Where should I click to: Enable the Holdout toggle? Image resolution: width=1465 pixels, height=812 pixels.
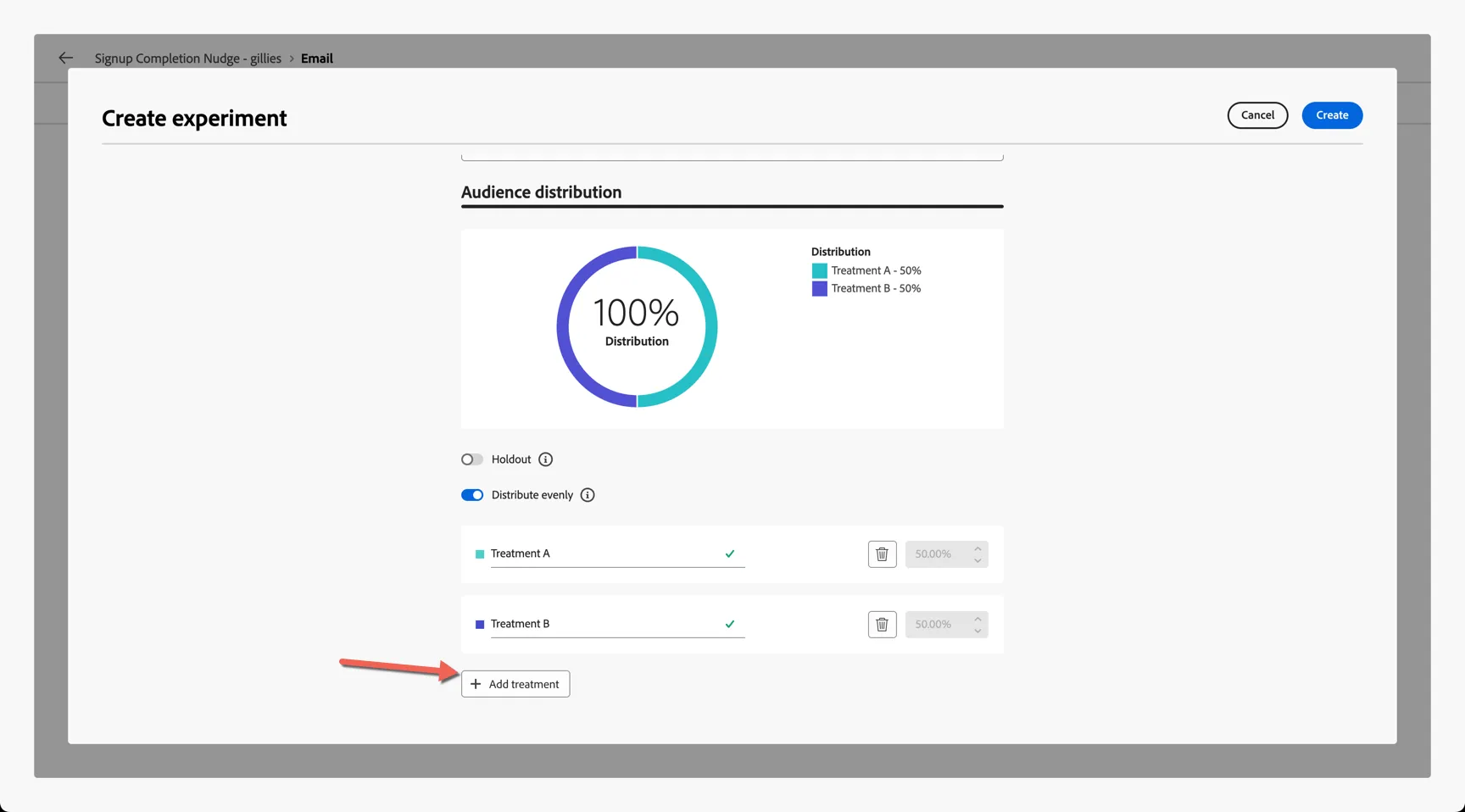[x=472, y=459]
